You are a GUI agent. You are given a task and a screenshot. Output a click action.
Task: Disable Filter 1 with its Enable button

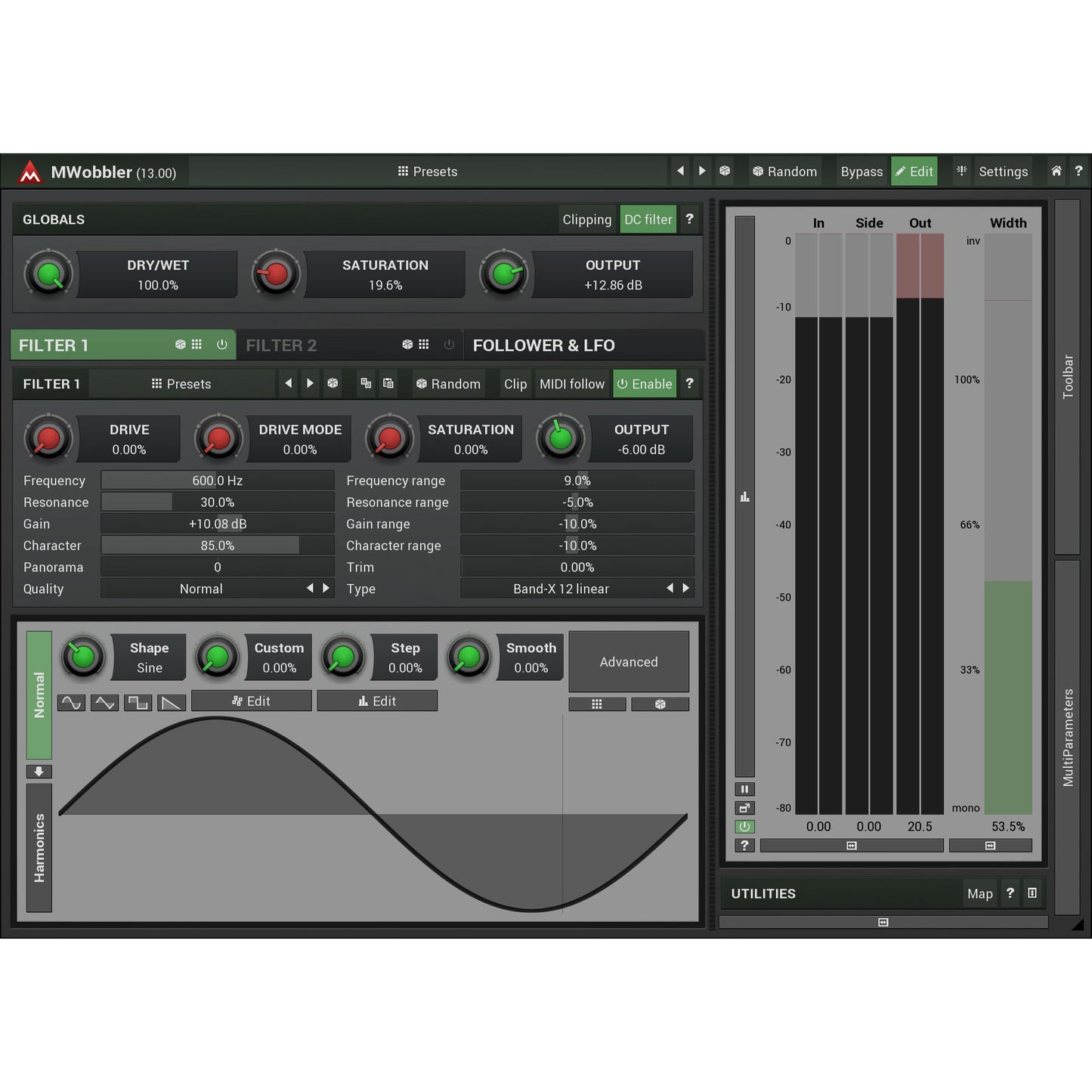point(645,383)
